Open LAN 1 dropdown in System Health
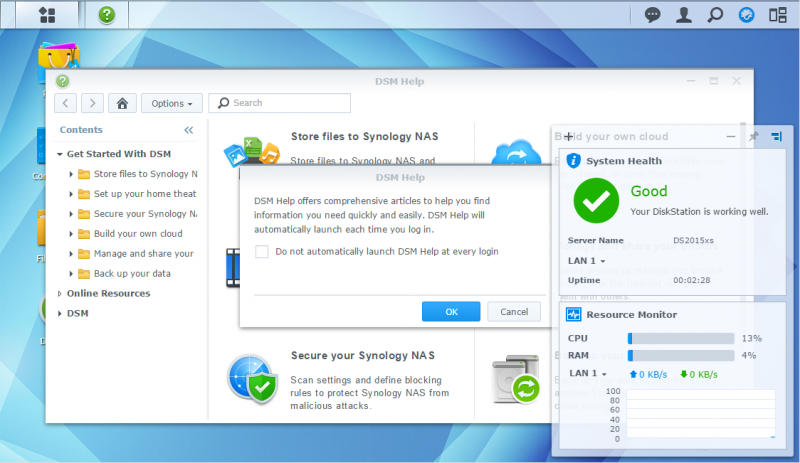The width and height of the screenshot is (800, 463). (587, 261)
